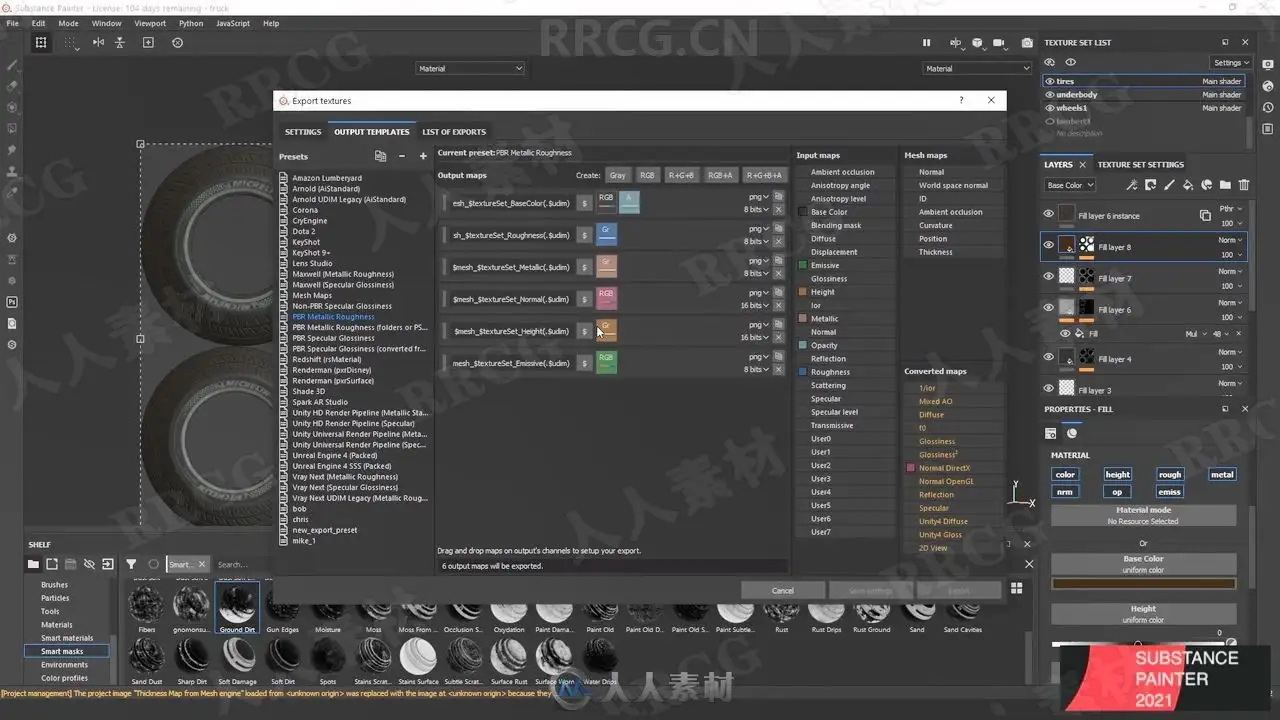Click the $ token button for BaseColor map

pyautogui.click(x=585, y=204)
